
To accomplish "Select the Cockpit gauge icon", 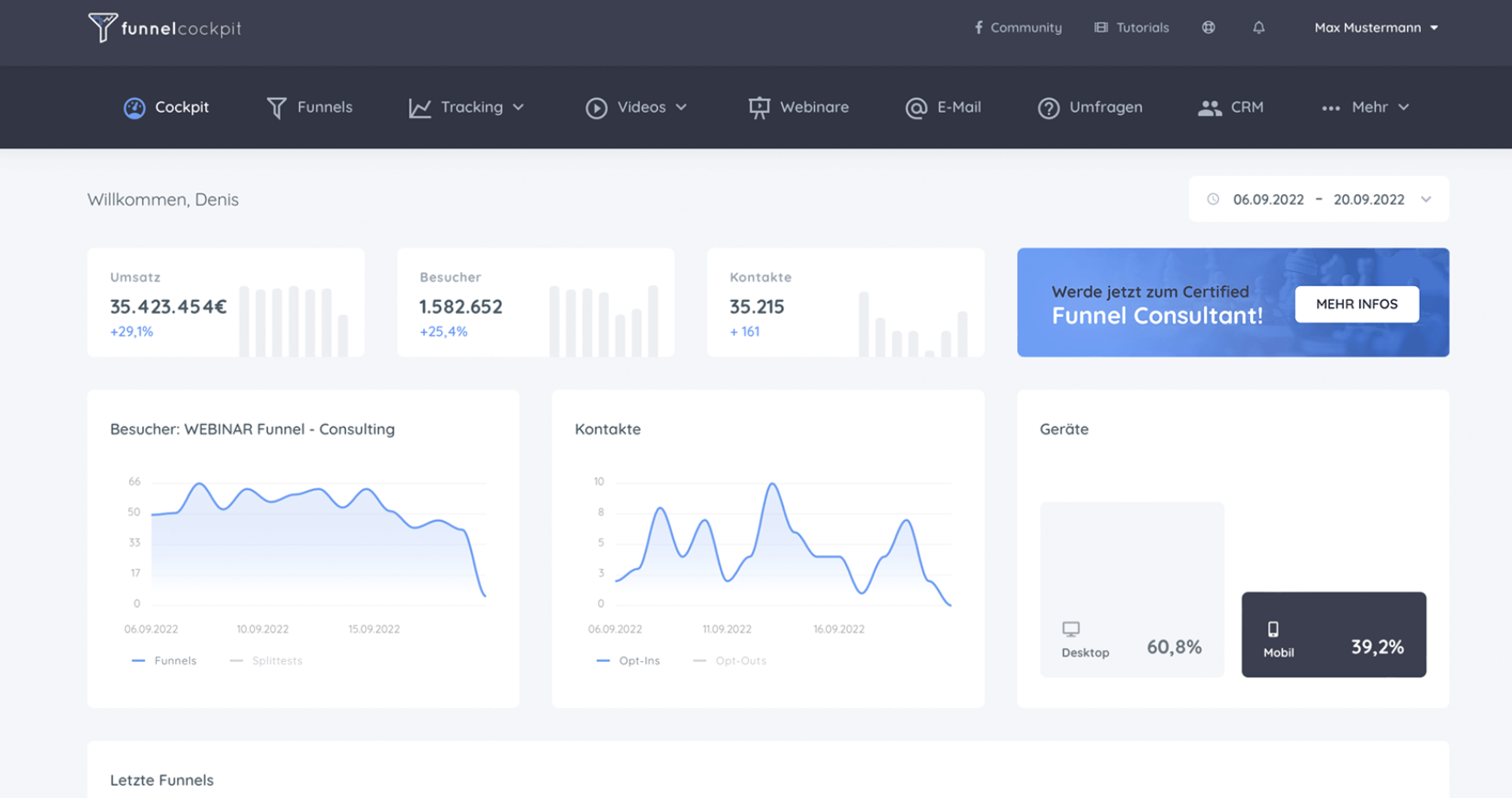I will coord(135,107).
